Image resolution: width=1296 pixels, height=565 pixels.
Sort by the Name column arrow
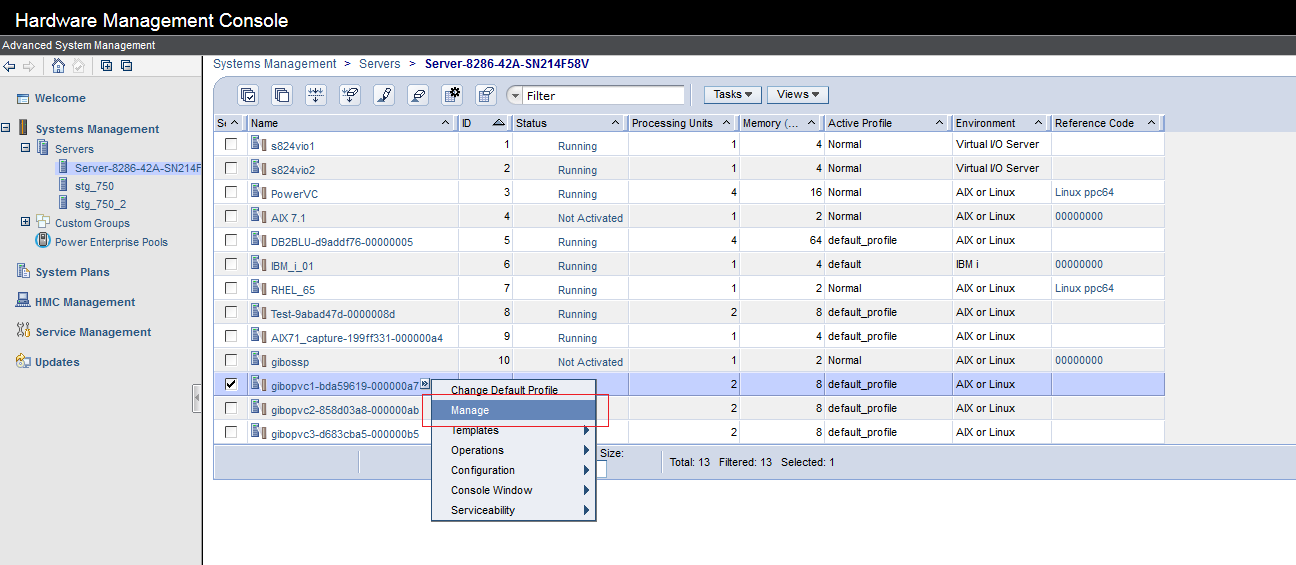point(446,123)
